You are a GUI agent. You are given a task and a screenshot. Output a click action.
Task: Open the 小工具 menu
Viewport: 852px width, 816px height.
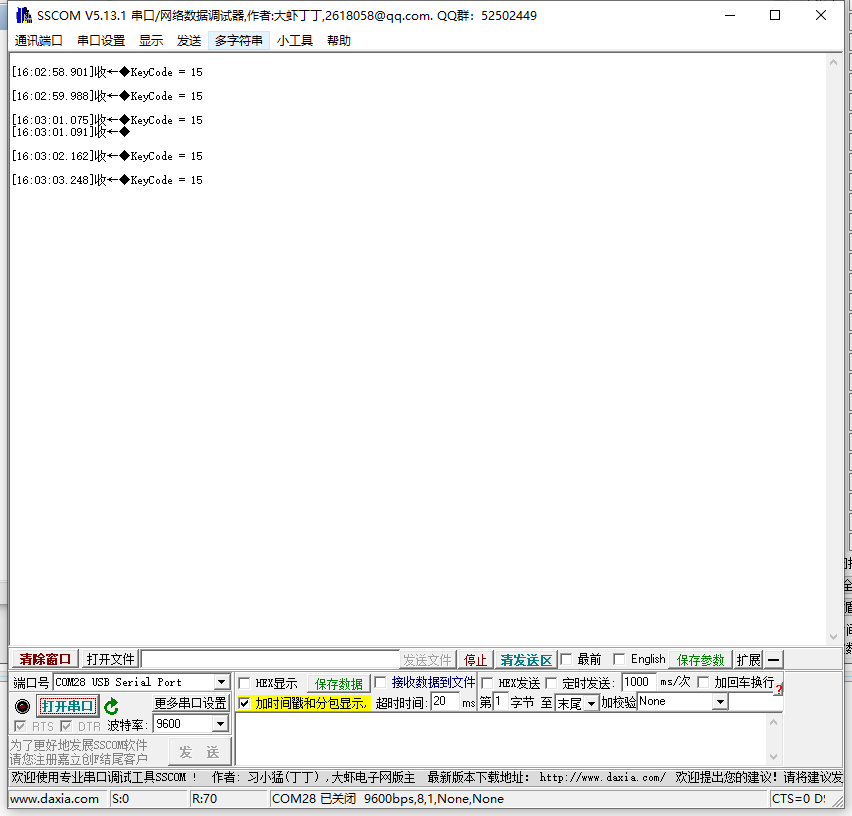pos(295,40)
